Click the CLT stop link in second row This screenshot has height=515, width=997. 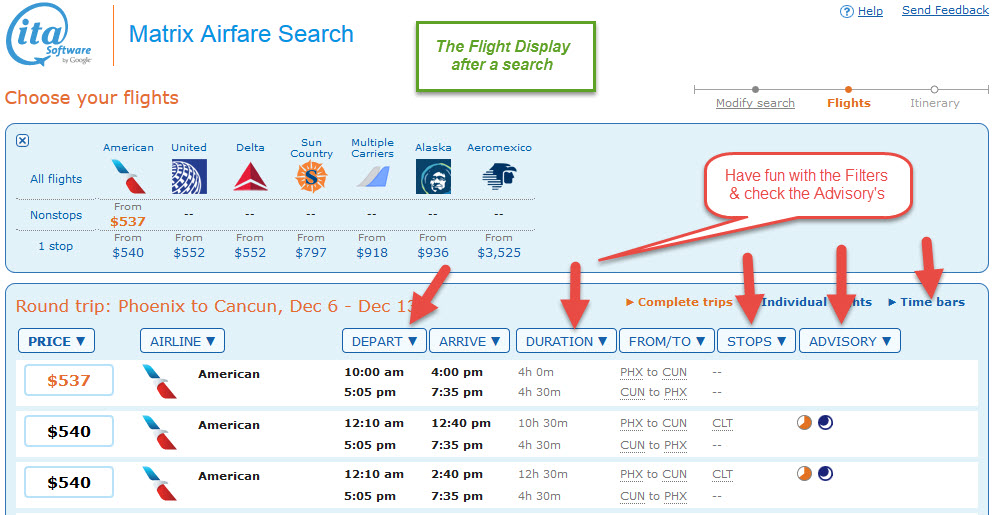[x=722, y=423]
